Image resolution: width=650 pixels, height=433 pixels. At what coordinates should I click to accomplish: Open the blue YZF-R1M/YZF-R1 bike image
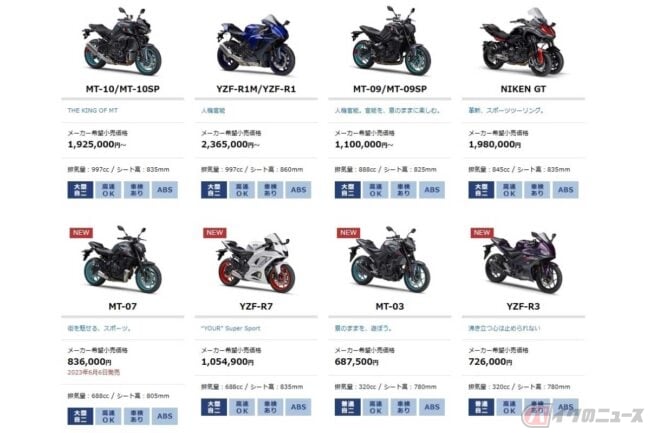[x=256, y=45]
